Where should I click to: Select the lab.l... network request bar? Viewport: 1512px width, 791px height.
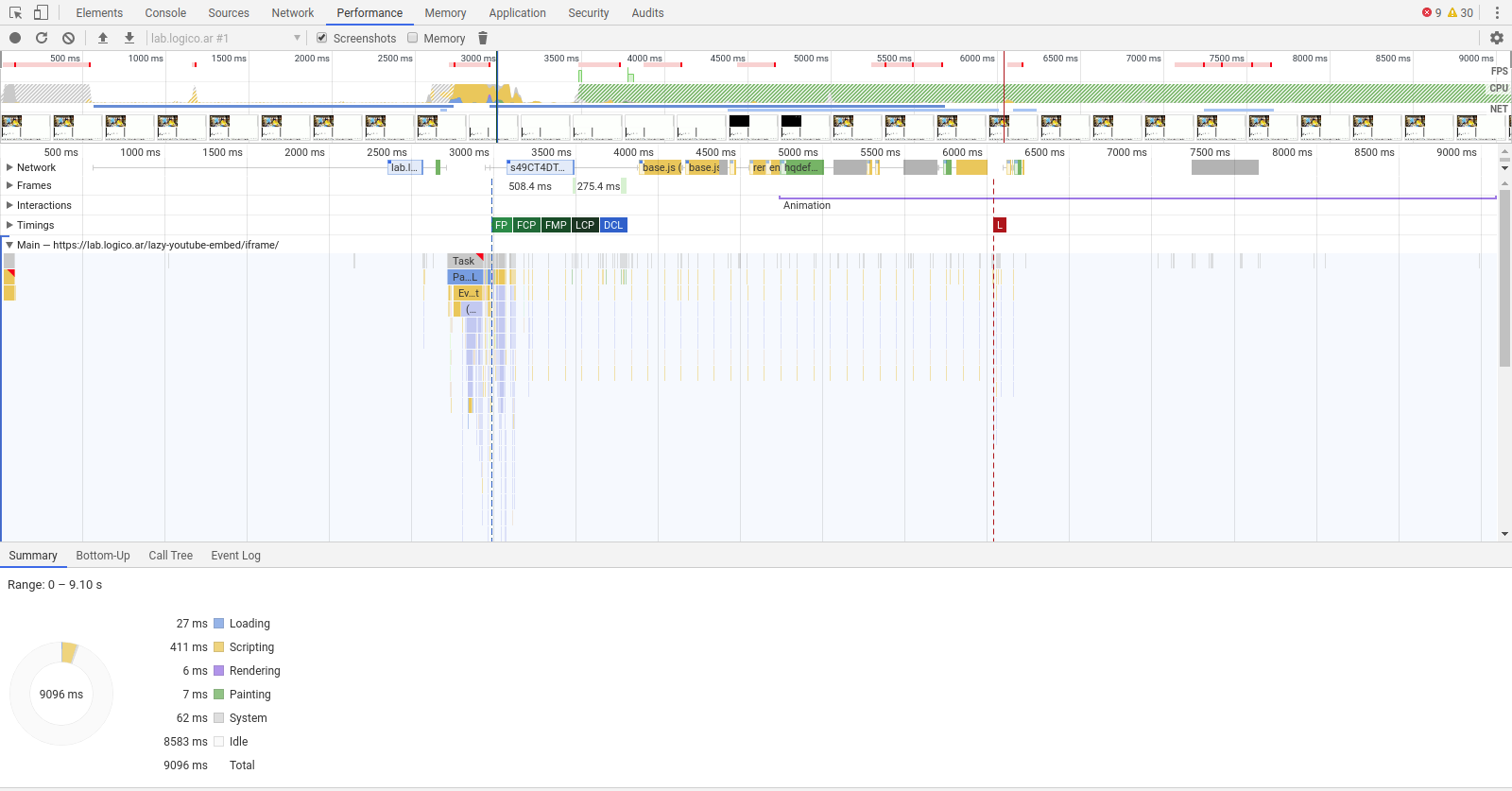(404, 167)
